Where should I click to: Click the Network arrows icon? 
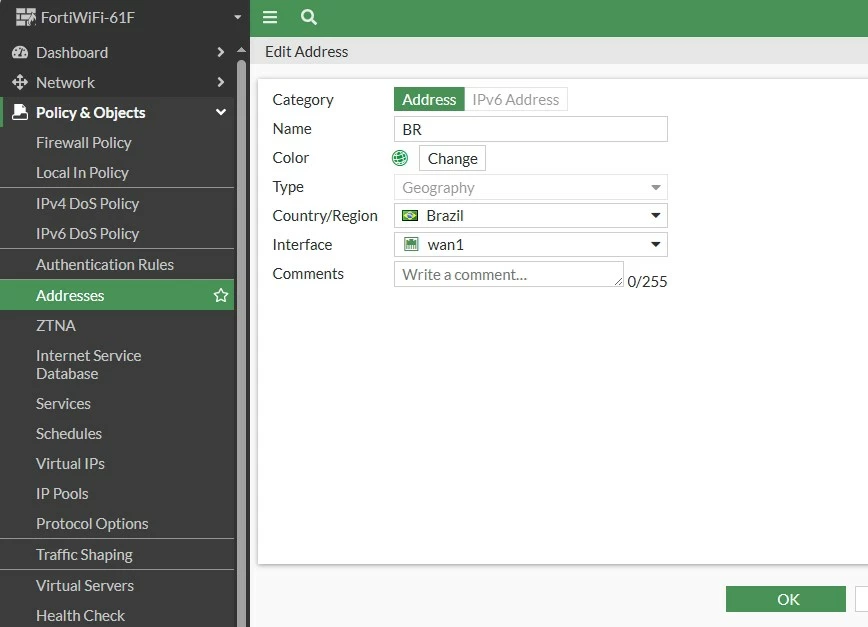(20, 82)
